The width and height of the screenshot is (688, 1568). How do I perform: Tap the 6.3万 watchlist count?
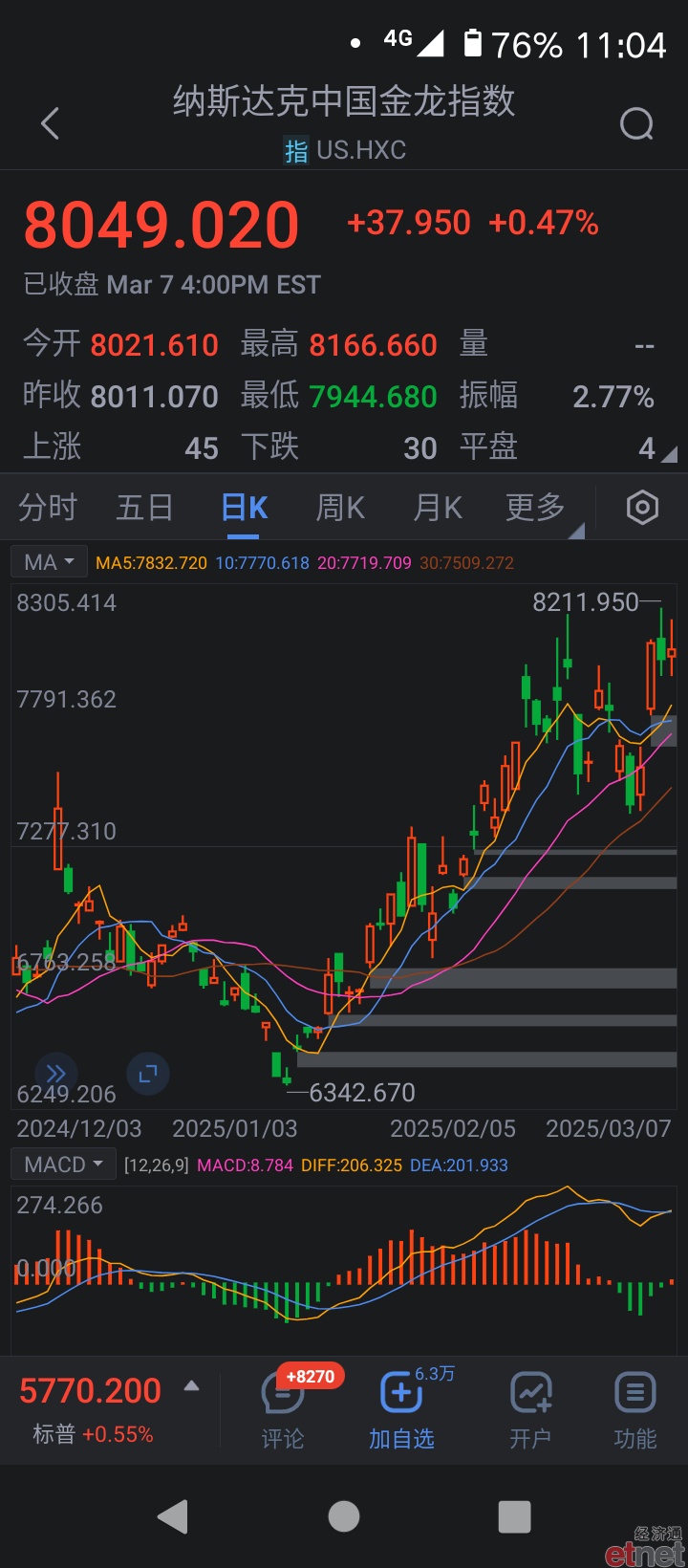(x=435, y=1374)
